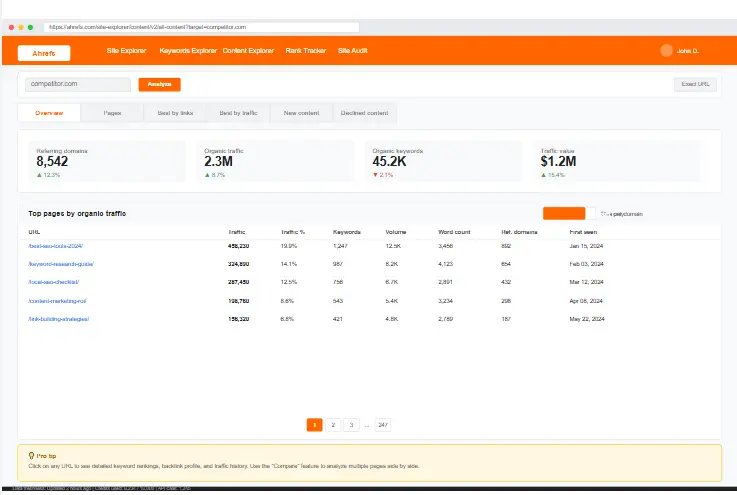Open the /best-seo-tools-2024/ URL link
The width and height of the screenshot is (737, 495).
[55, 246]
